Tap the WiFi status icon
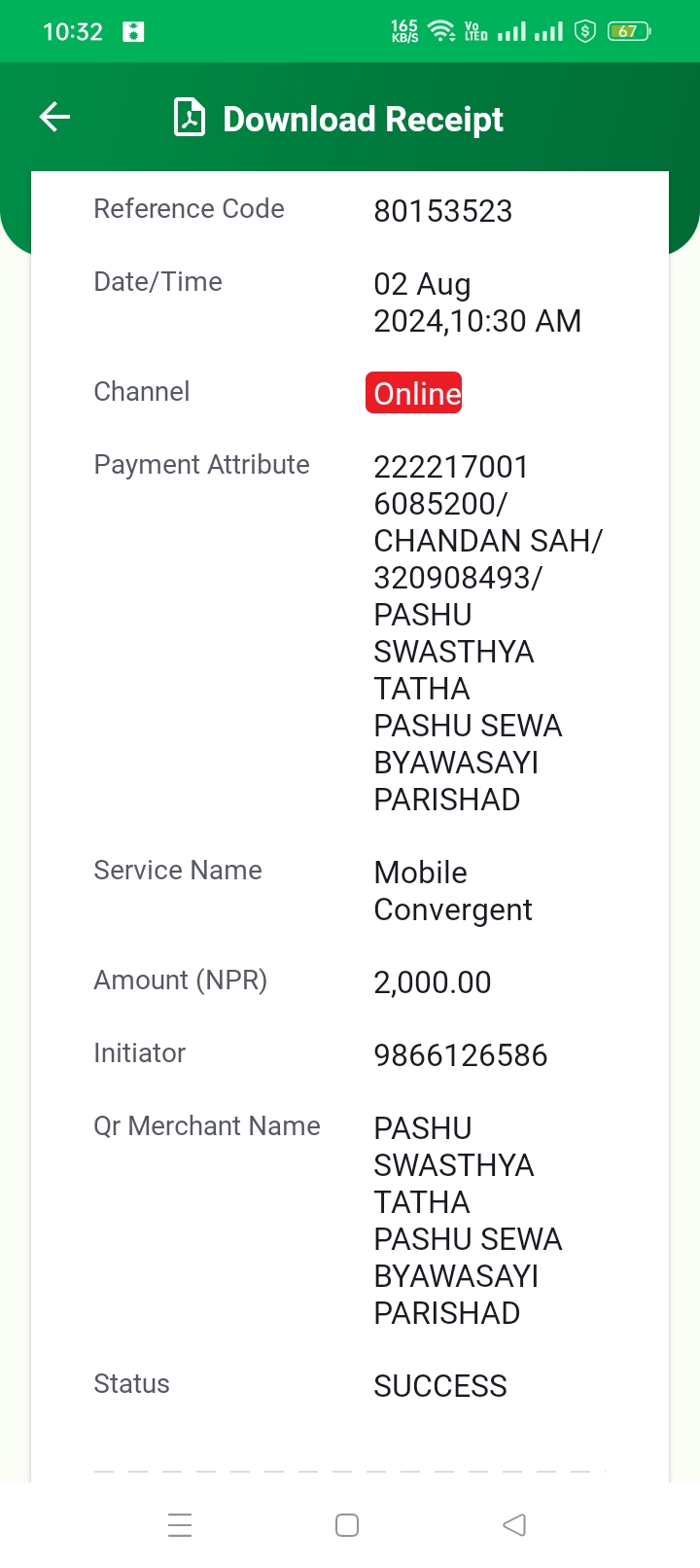 pyautogui.click(x=442, y=31)
